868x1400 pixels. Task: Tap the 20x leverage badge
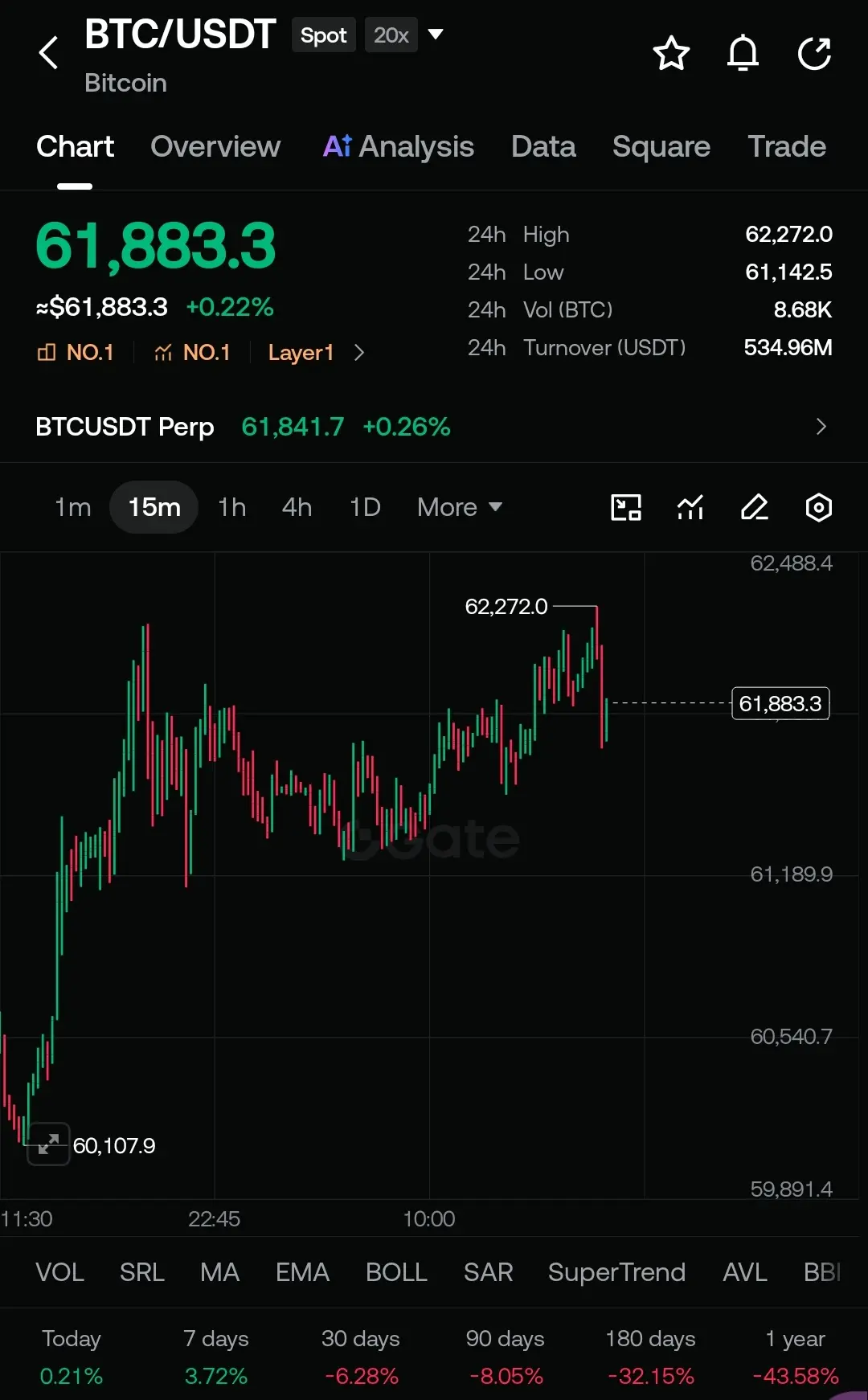click(x=391, y=35)
